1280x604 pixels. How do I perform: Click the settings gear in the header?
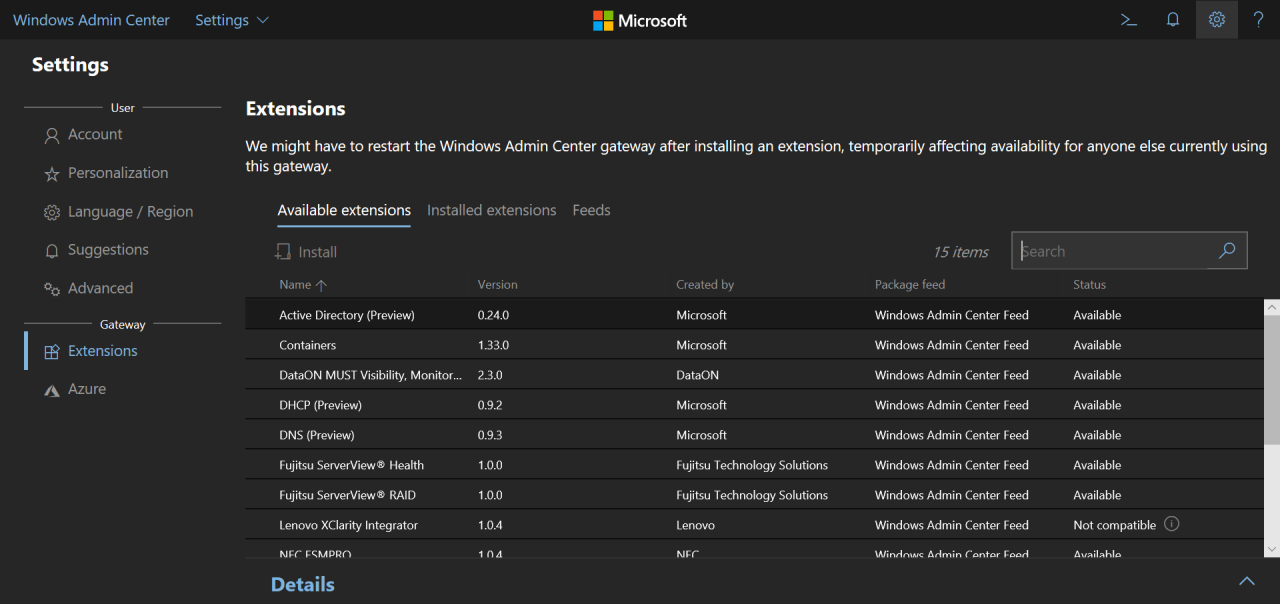[x=1217, y=20]
